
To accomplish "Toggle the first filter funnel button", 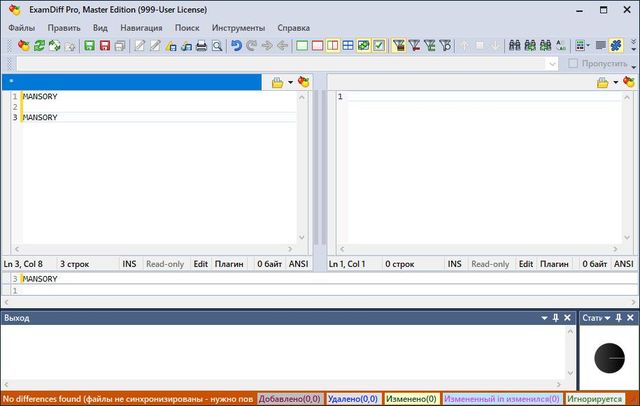I will pos(399,46).
